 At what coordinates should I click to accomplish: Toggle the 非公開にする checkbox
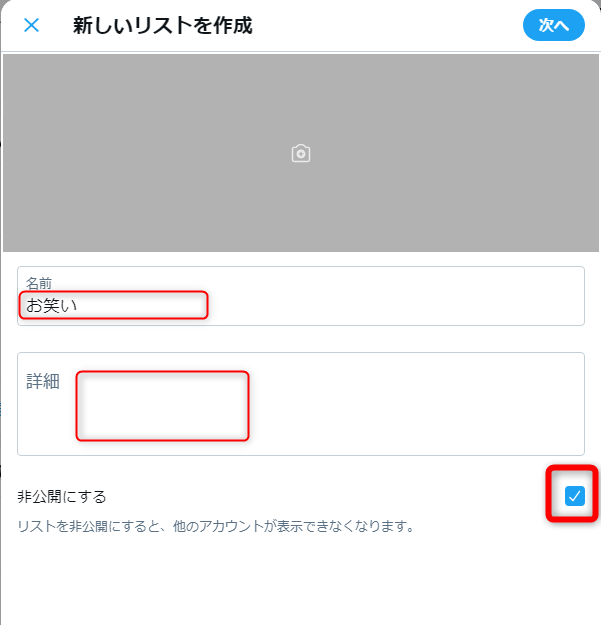click(575, 496)
